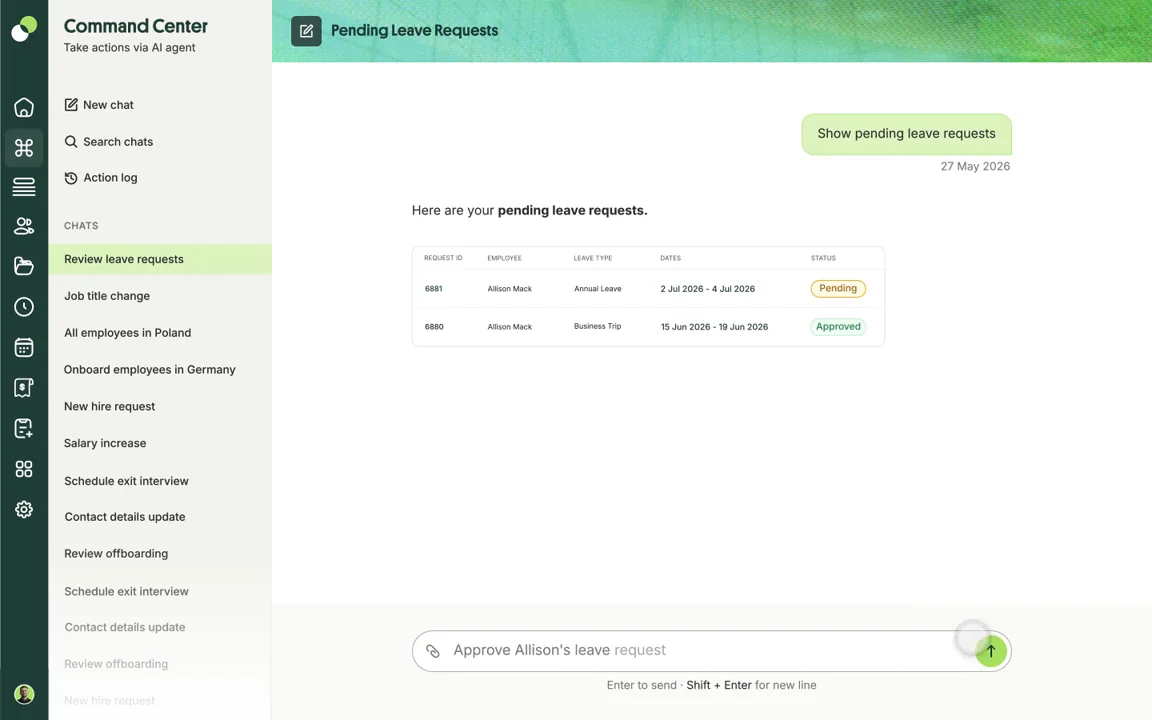The width and height of the screenshot is (1152, 720).
Task: Open the Home icon in the sidebar
Action: (x=24, y=107)
